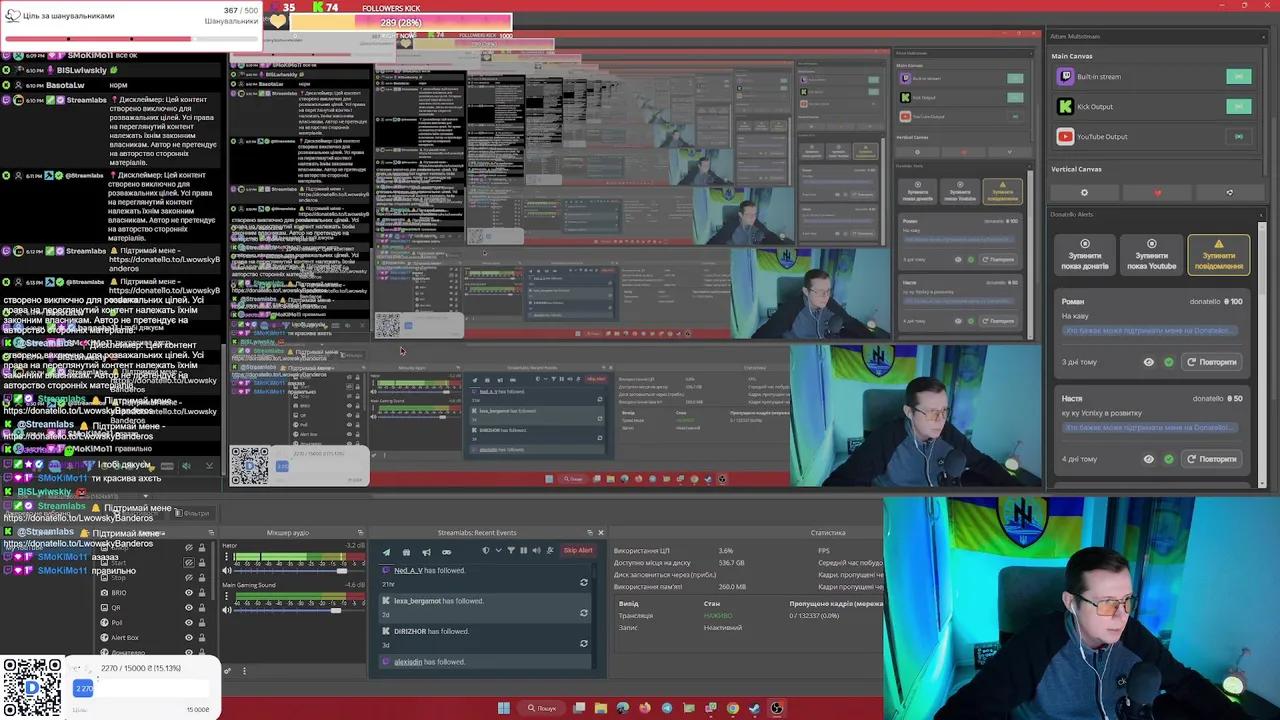Click OBS Studio taskbar icon

[777, 708]
